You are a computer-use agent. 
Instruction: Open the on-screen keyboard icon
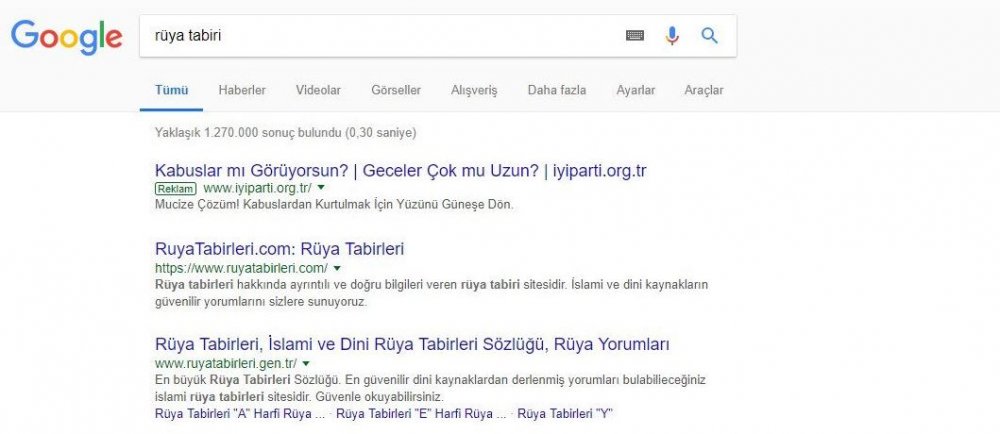pos(635,36)
